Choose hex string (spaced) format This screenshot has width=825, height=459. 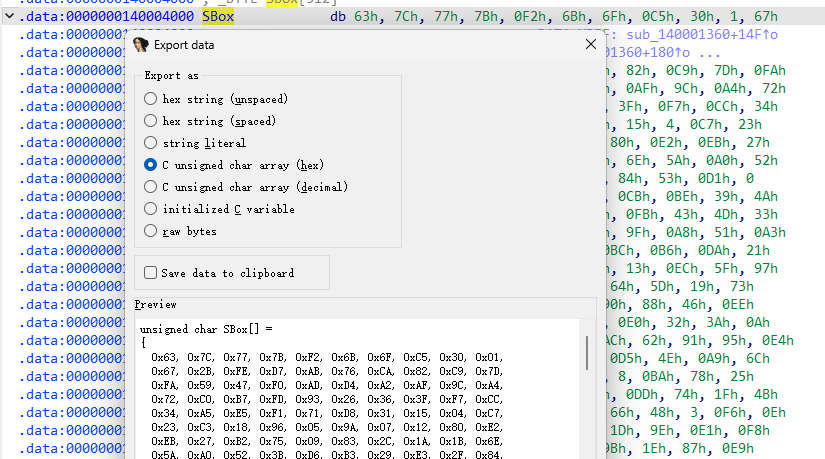tap(151, 121)
